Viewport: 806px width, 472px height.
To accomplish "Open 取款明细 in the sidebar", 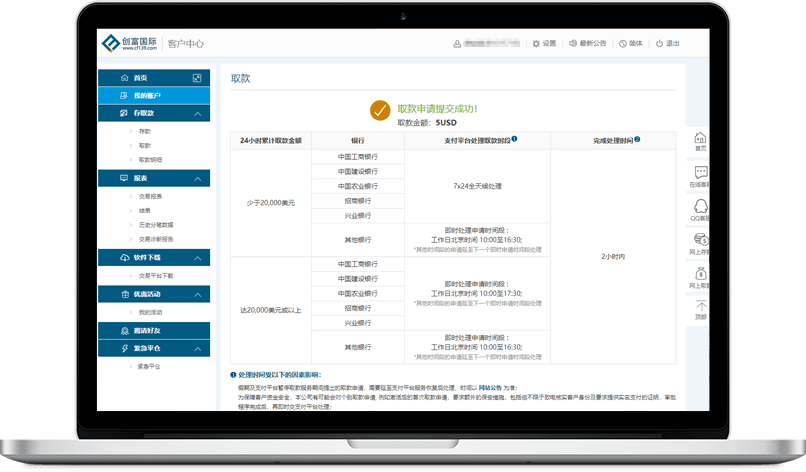I will [150, 160].
